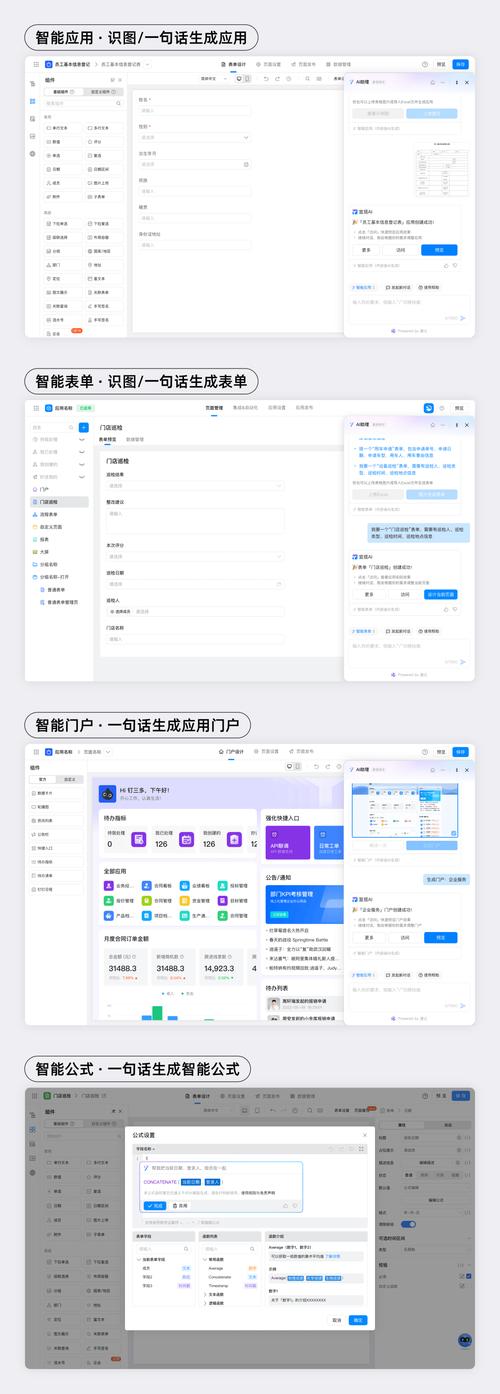Open the 巡检日期 date field in 门店巡检 form

coord(194,583)
